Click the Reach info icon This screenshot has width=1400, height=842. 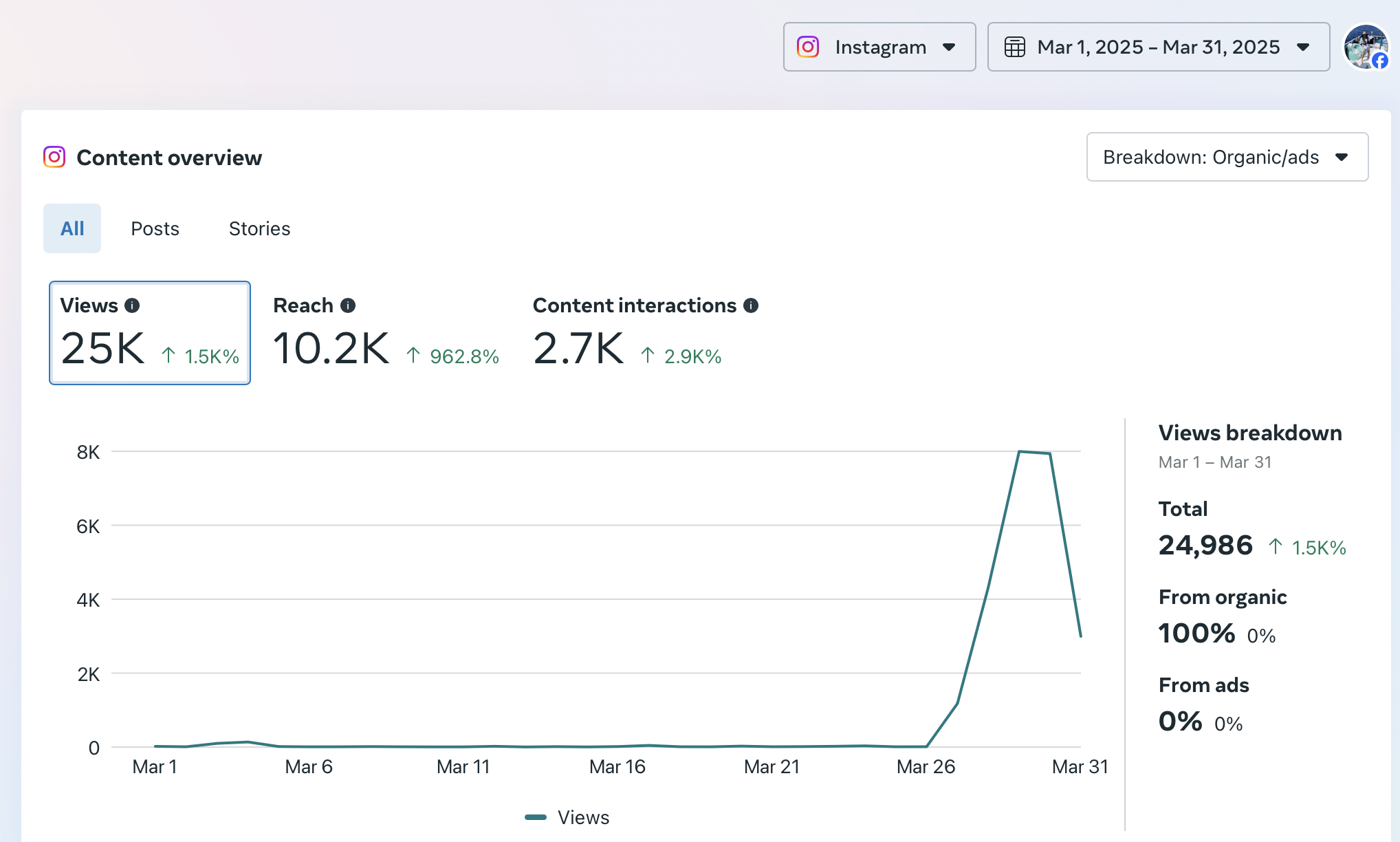click(x=348, y=305)
